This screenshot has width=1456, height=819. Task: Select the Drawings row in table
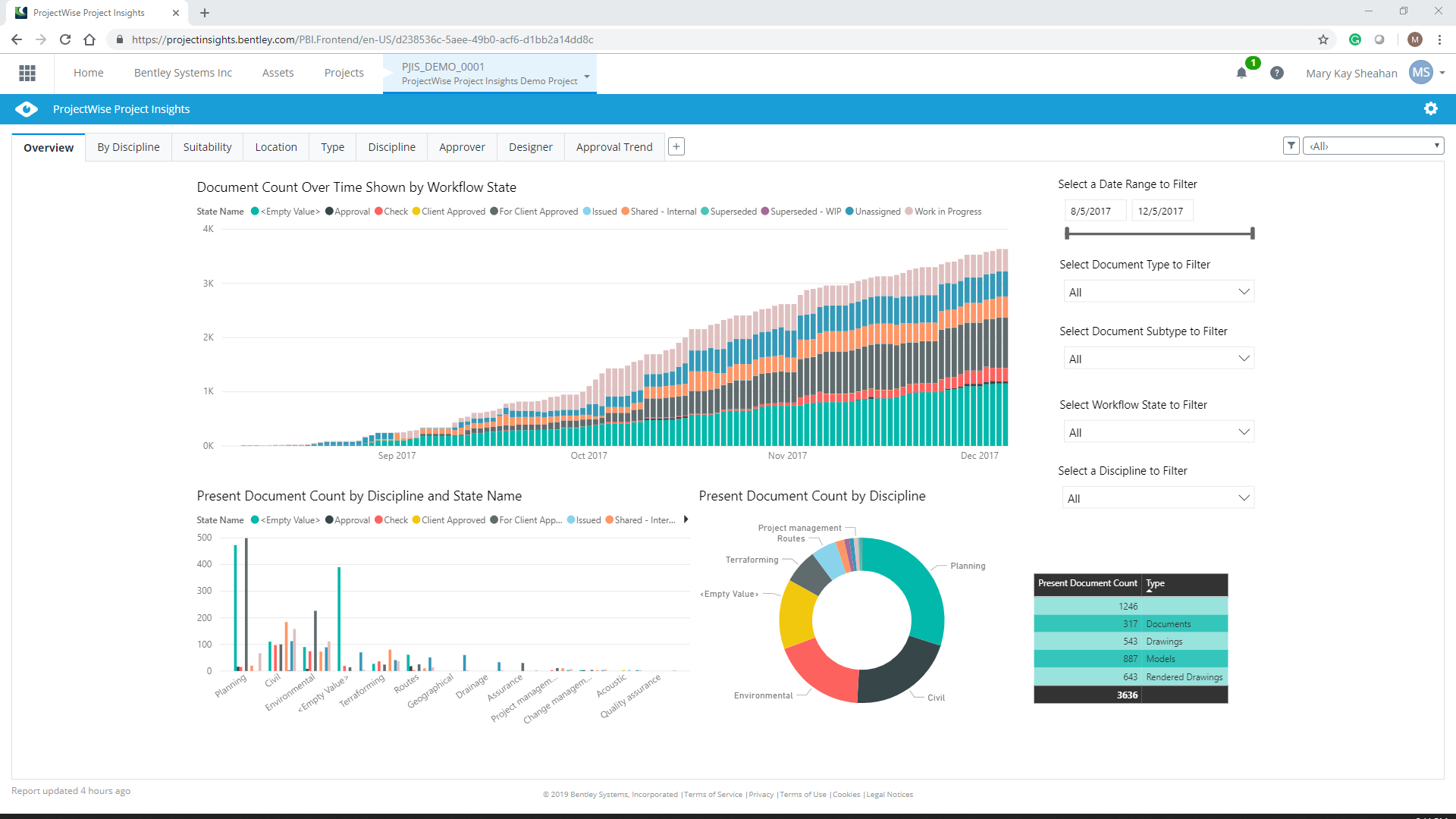(x=1131, y=642)
